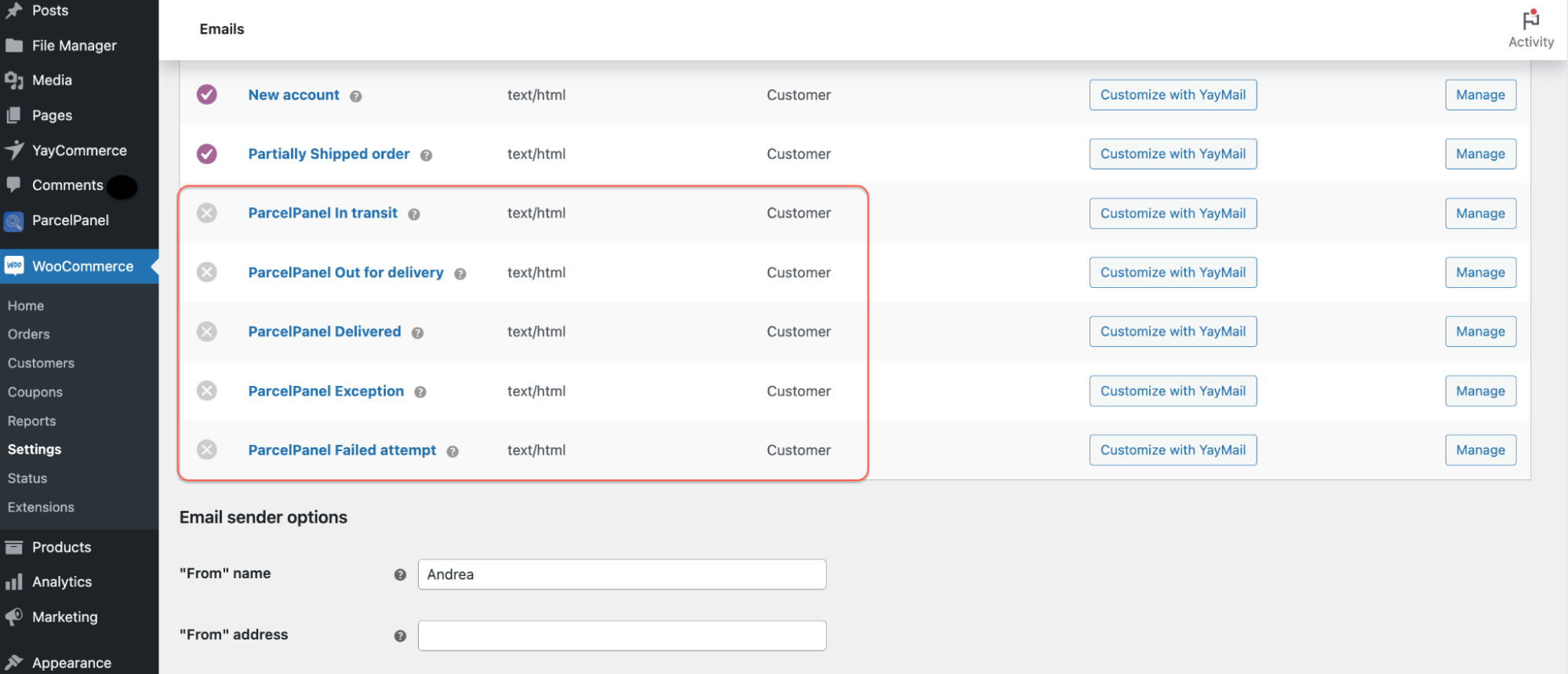Click the YayCommerce paper-plane icon
Image resolution: width=1568 pixels, height=674 pixels.
[x=14, y=150]
